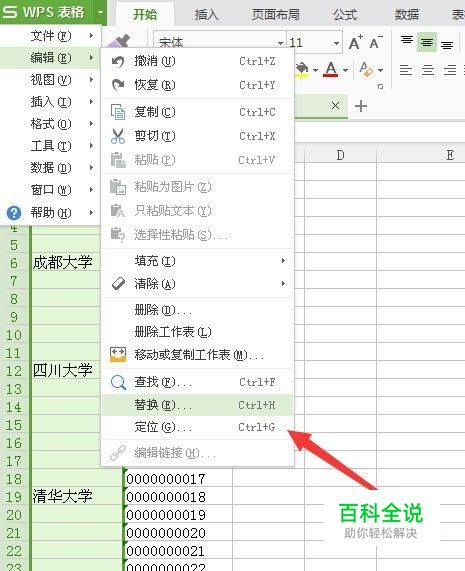Screen dimensions: 465x571
Task: Open the 窗口(W) menu
Action: pyautogui.click(x=50, y=190)
